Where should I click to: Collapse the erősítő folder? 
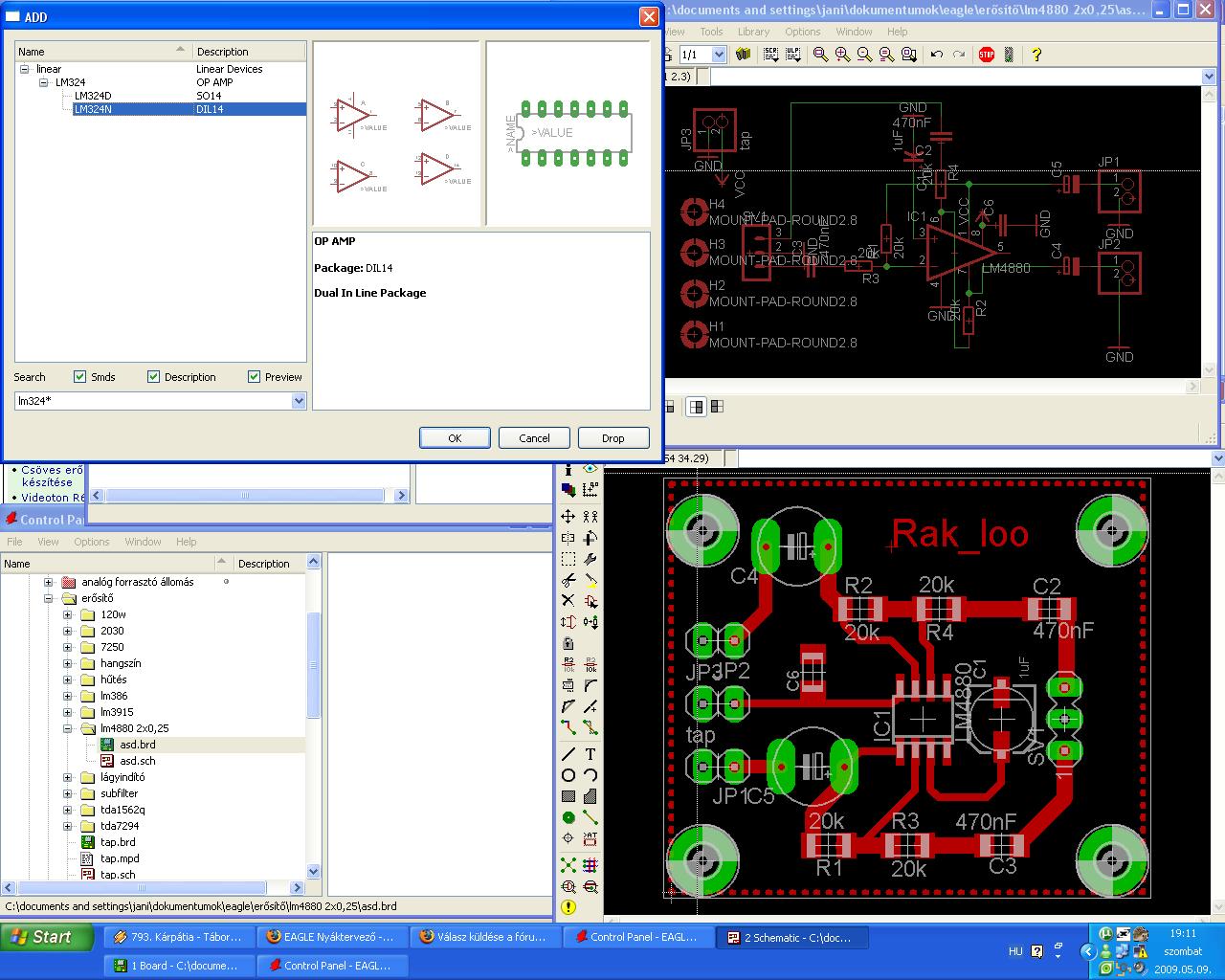(48, 598)
